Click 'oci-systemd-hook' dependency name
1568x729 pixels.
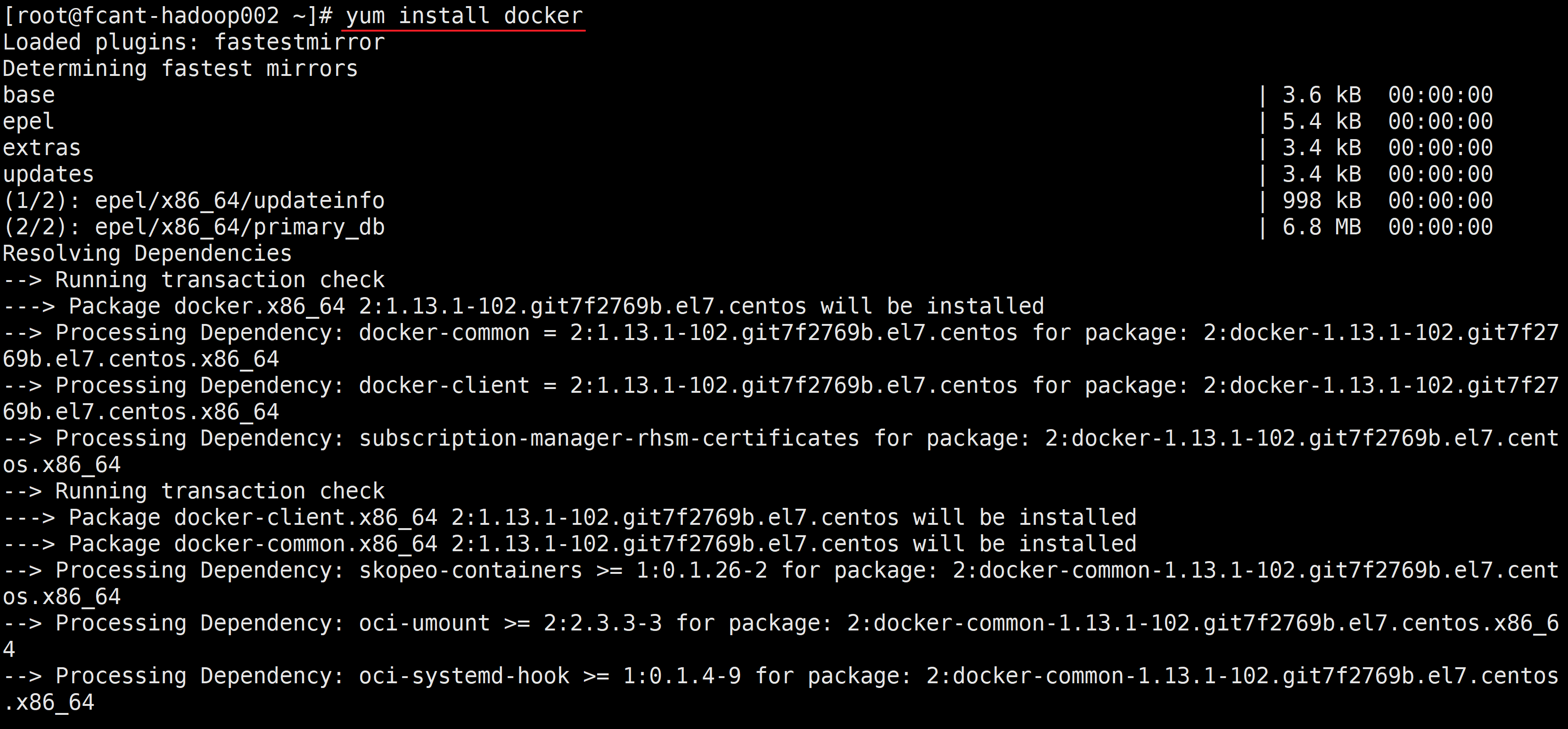click(464, 676)
